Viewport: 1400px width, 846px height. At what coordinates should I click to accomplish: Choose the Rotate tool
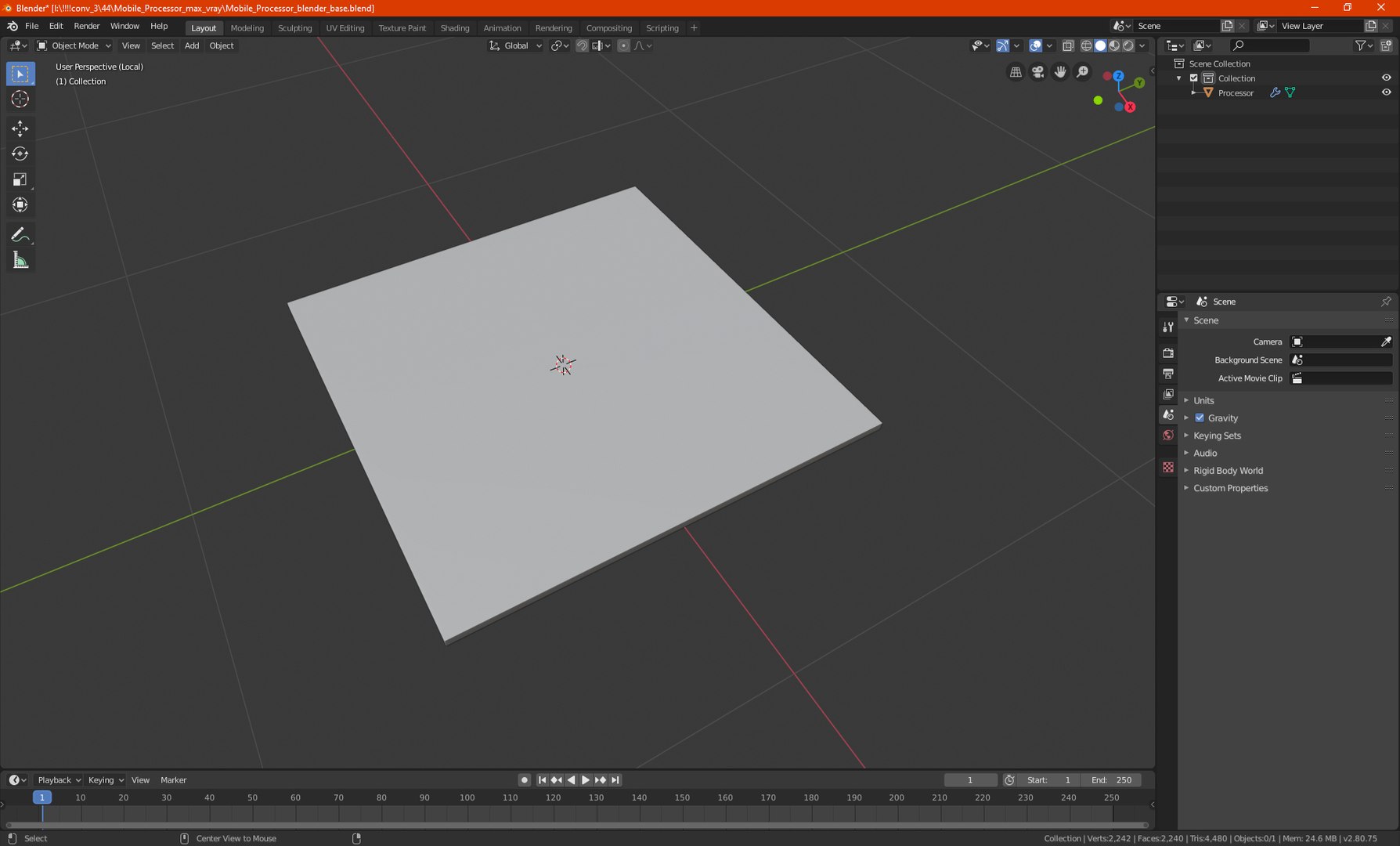20,154
